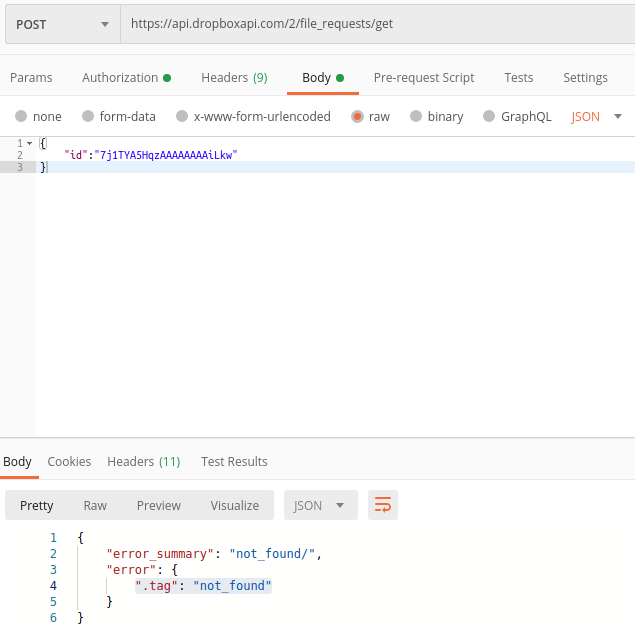Open the response JSON format dropdown

[320, 505]
